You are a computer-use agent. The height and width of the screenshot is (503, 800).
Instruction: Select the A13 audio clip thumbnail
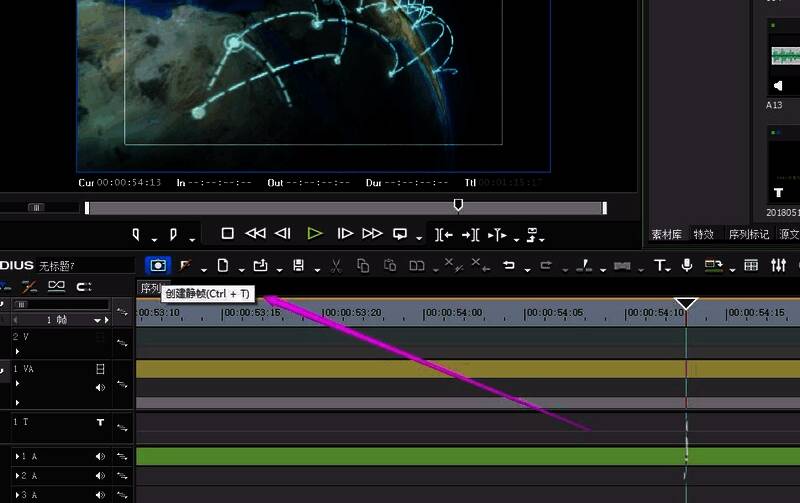point(783,60)
